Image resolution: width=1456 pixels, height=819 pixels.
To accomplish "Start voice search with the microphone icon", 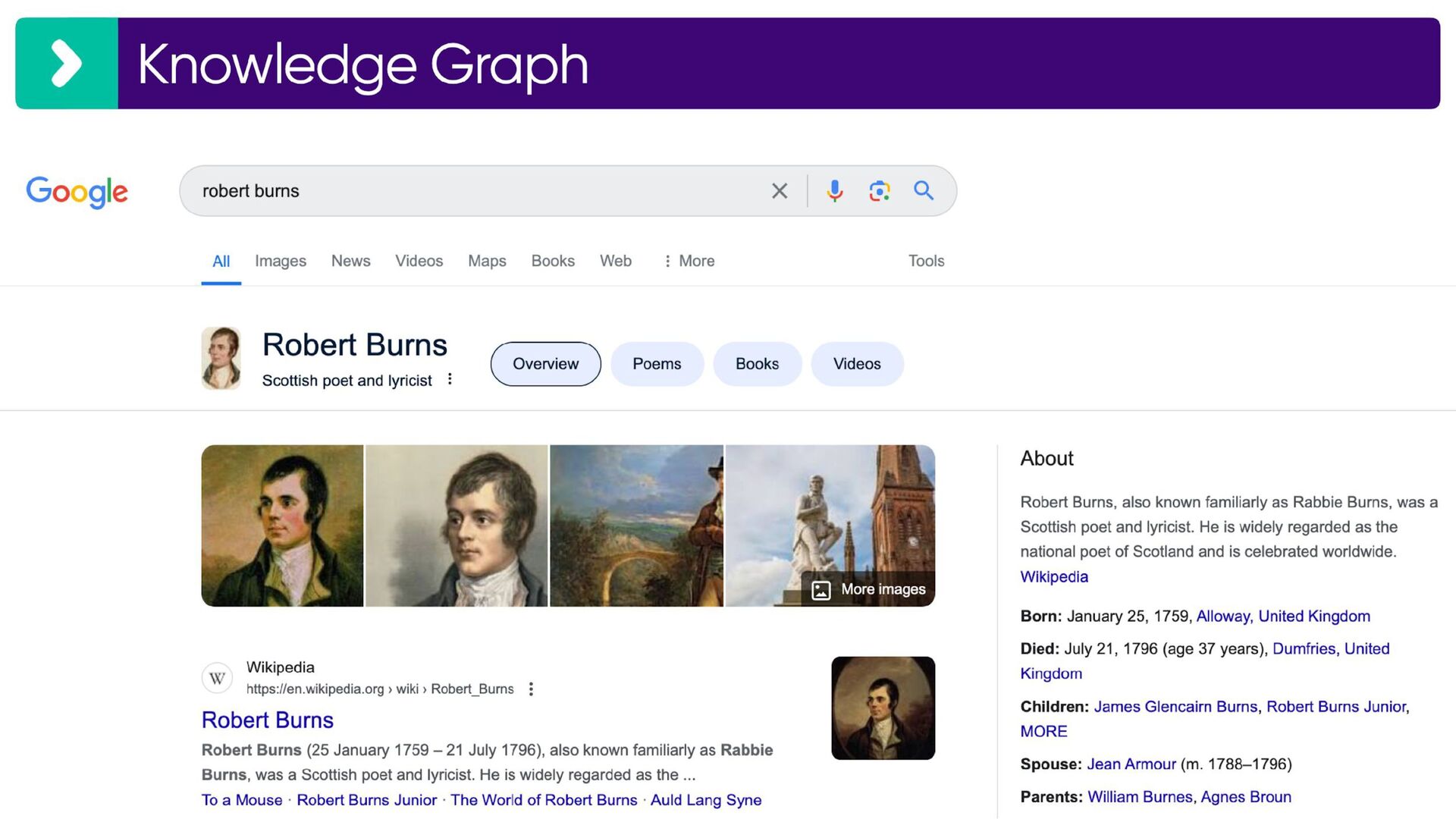I will point(835,191).
